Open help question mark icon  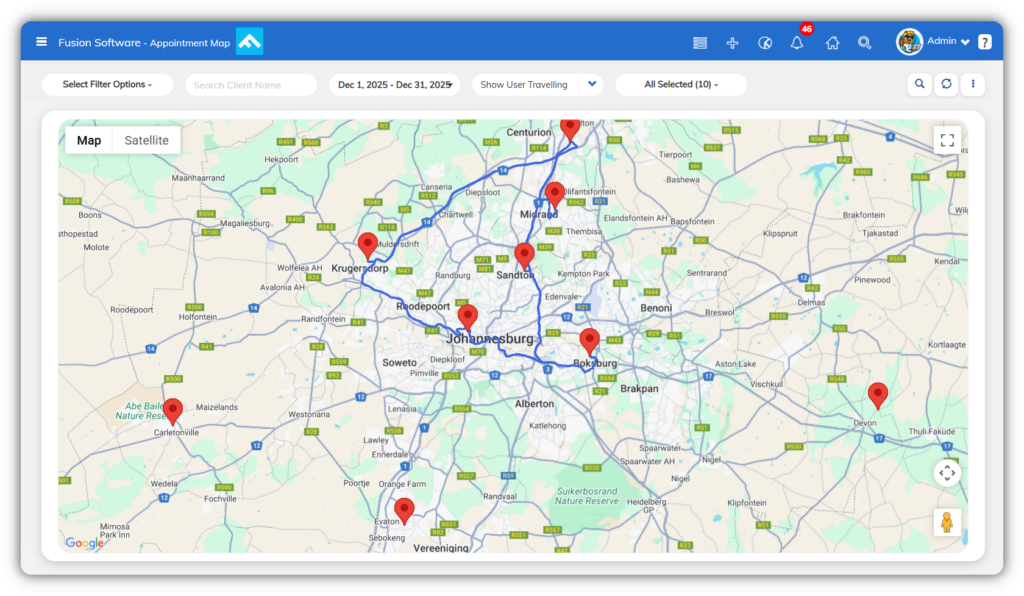[x=985, y=42]
